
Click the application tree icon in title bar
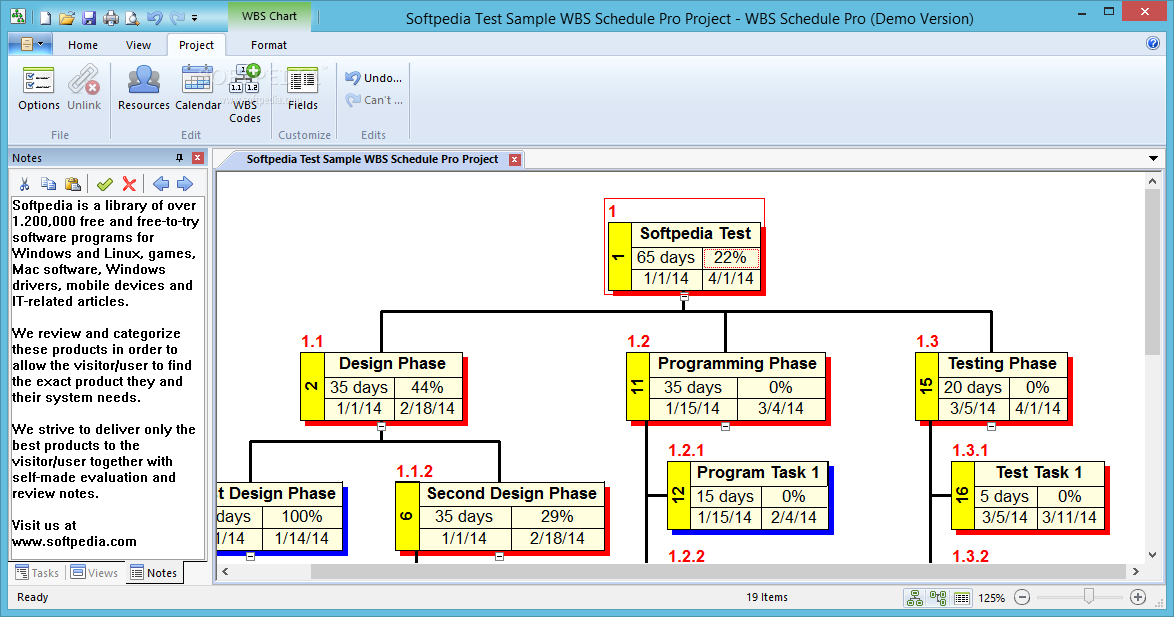point(18,16)
